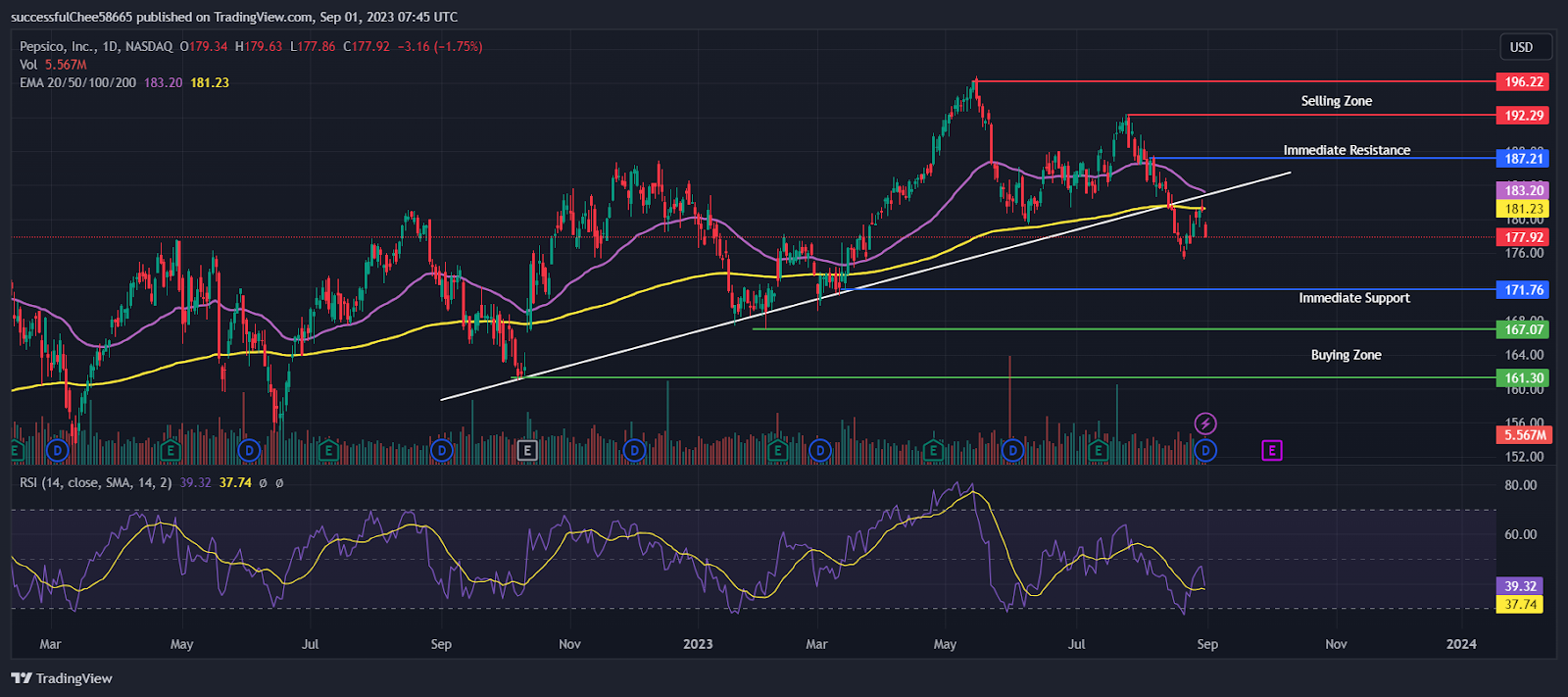Click the 181.23 yellow EMA price label
This screenshot has width=1568, height=697.
click(1523, 209)
